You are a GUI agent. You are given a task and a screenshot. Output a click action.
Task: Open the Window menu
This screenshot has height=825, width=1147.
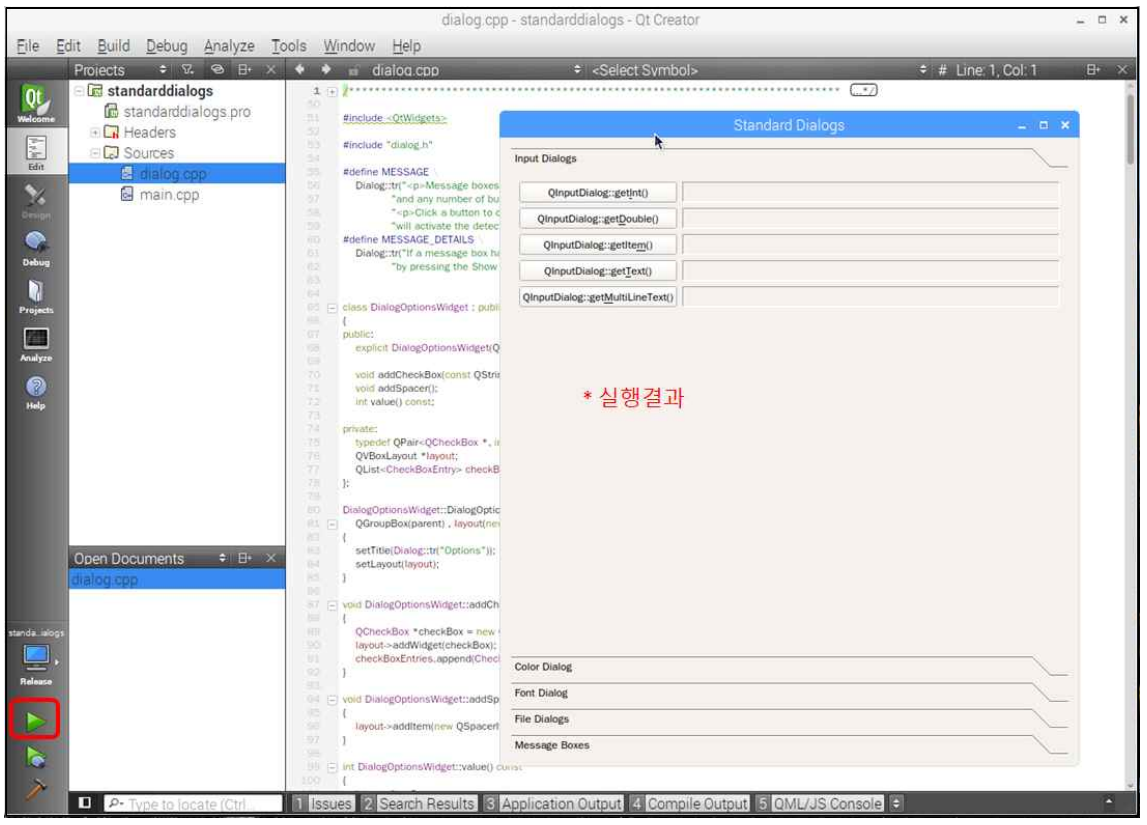tap(349, 45)
